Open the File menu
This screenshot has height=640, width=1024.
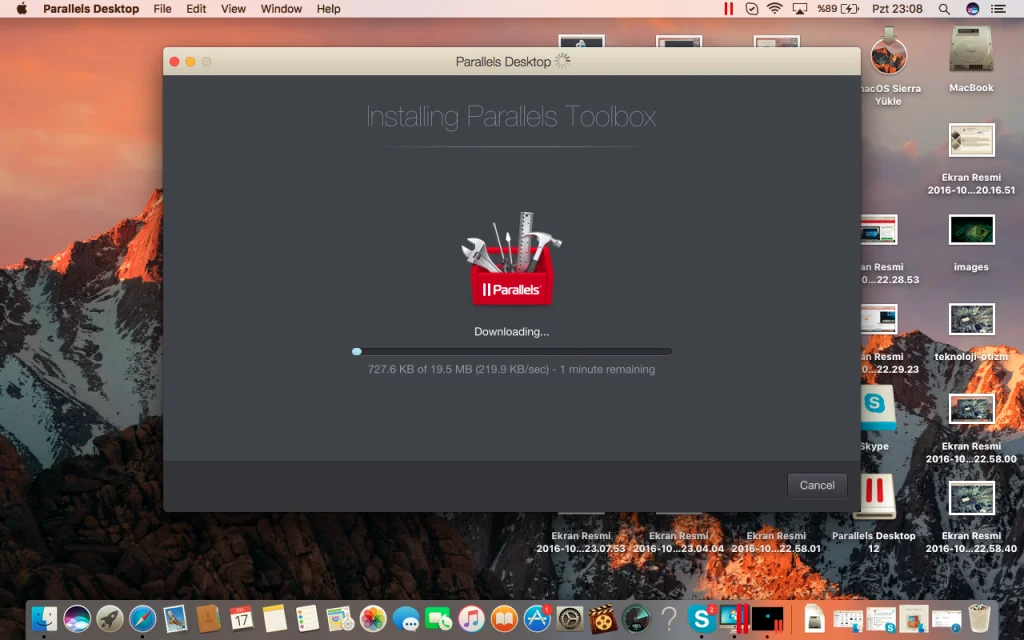(x=162, y=9)
